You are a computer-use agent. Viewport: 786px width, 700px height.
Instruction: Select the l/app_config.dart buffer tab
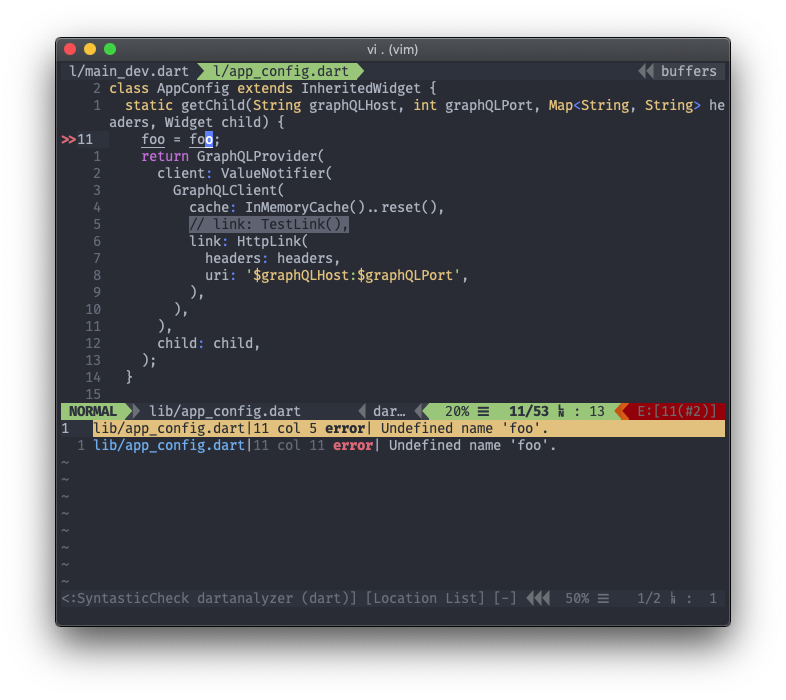point(280,71)
